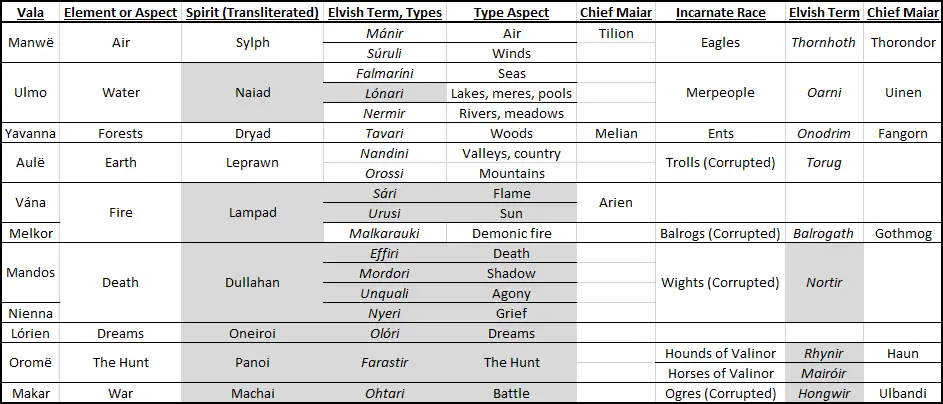Click the Demonic fire cell
This screenshot has height=404, width=943.
[x=512, y=233]
